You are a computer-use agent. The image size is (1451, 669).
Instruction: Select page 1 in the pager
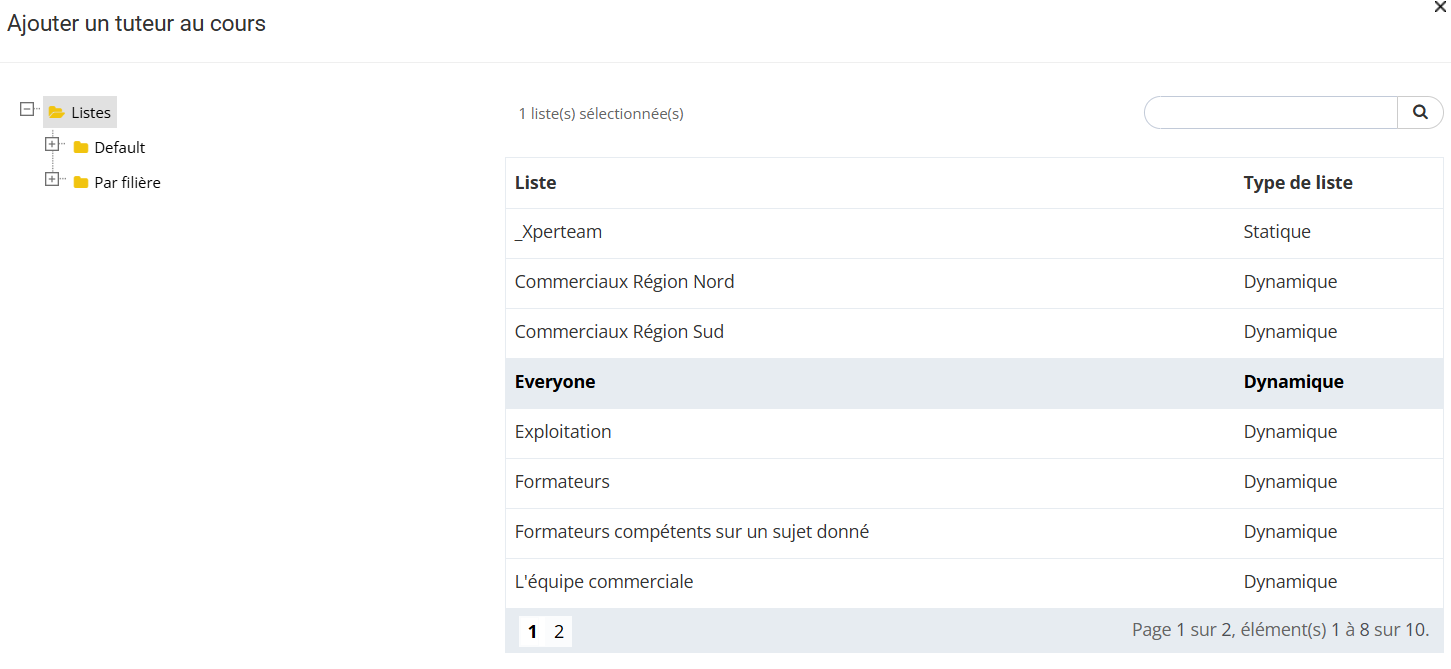[x=532, y=631]
